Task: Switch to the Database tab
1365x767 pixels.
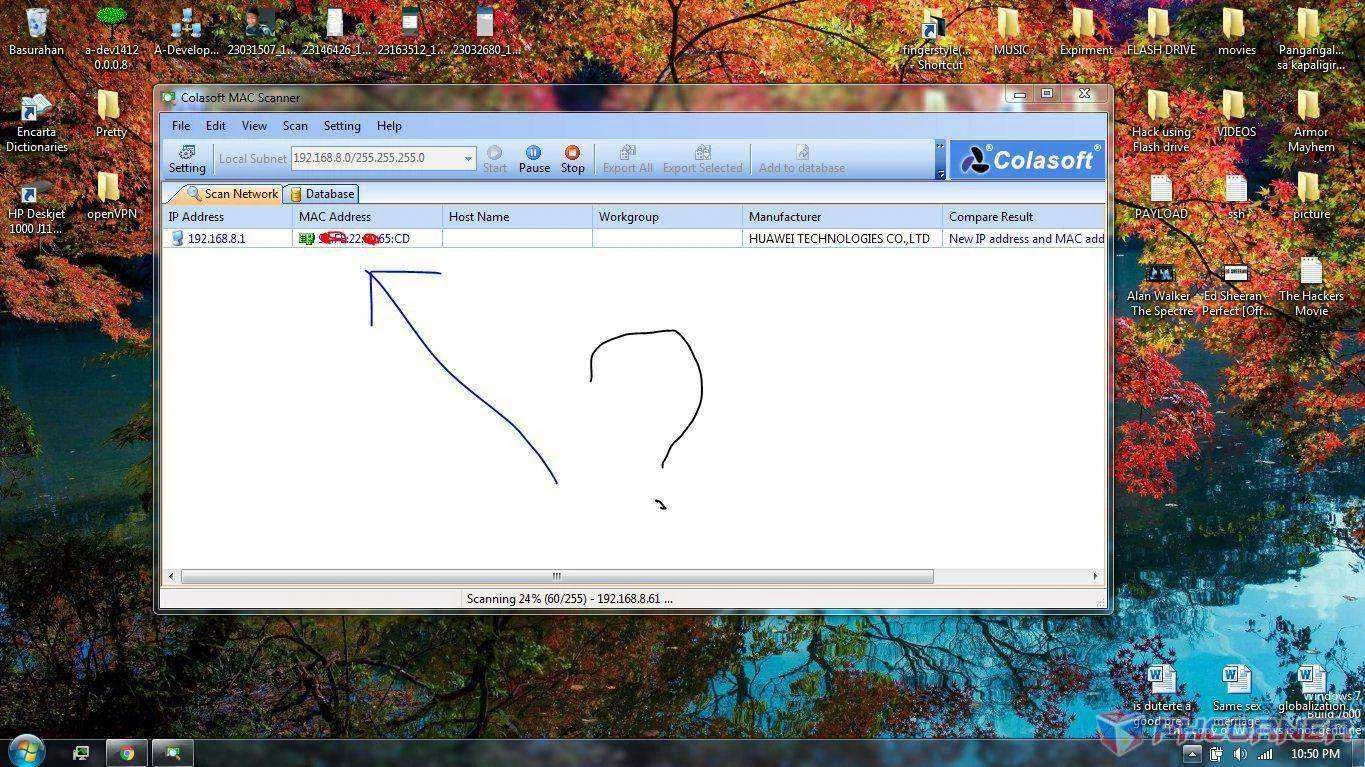Action: [322, 194]
